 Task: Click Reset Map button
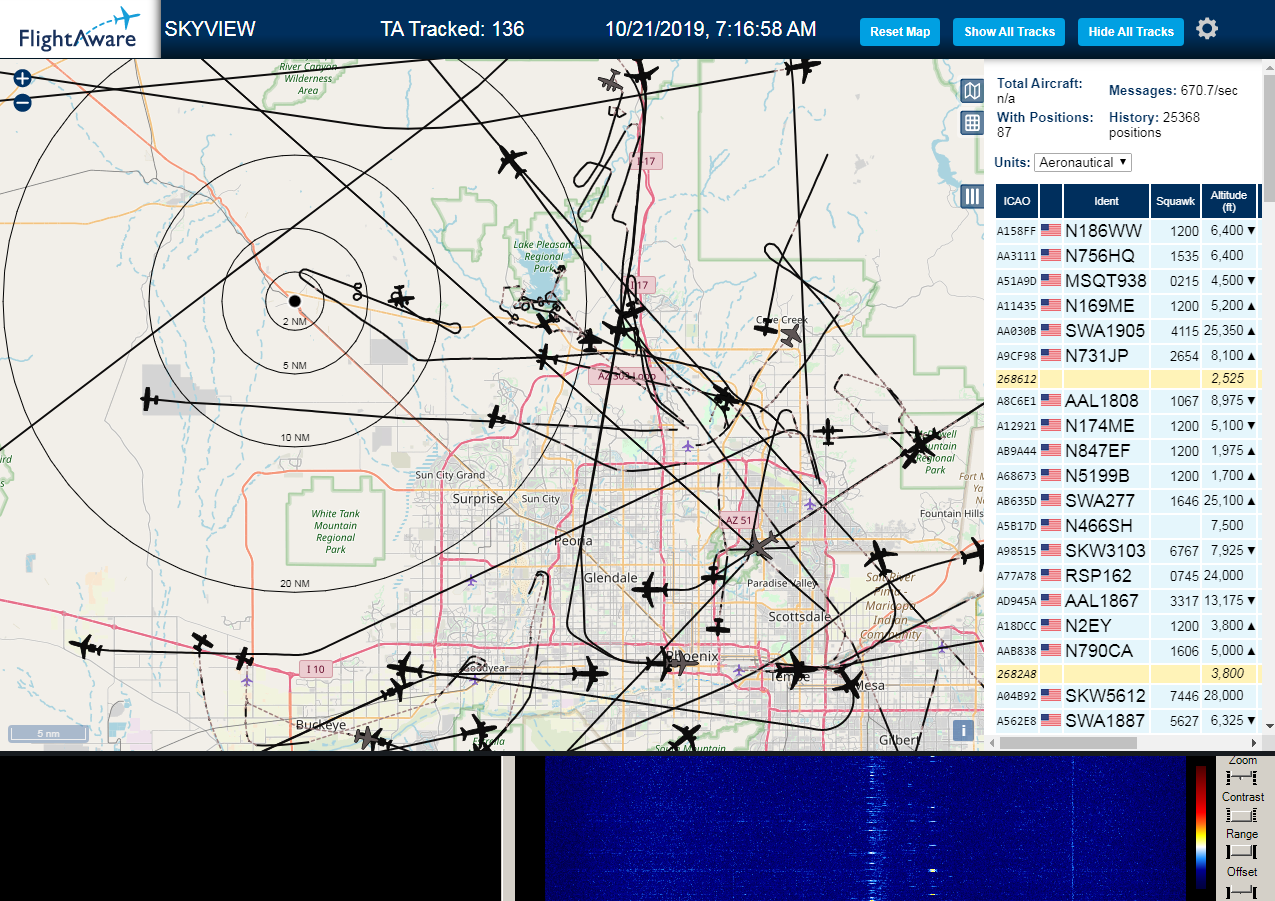[x=900, y=32]
